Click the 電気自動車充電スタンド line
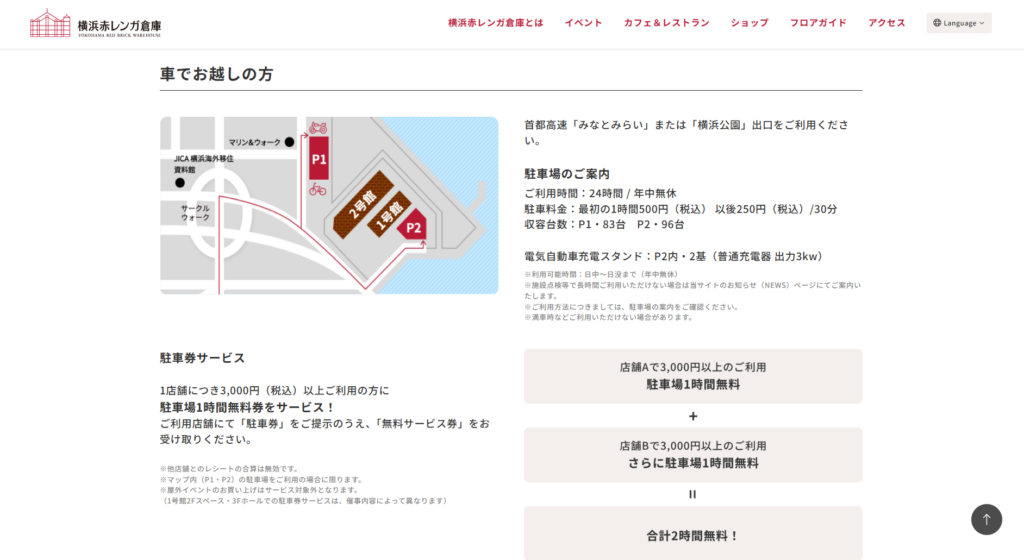This screenshot has width=1024, height=560. 675,257
